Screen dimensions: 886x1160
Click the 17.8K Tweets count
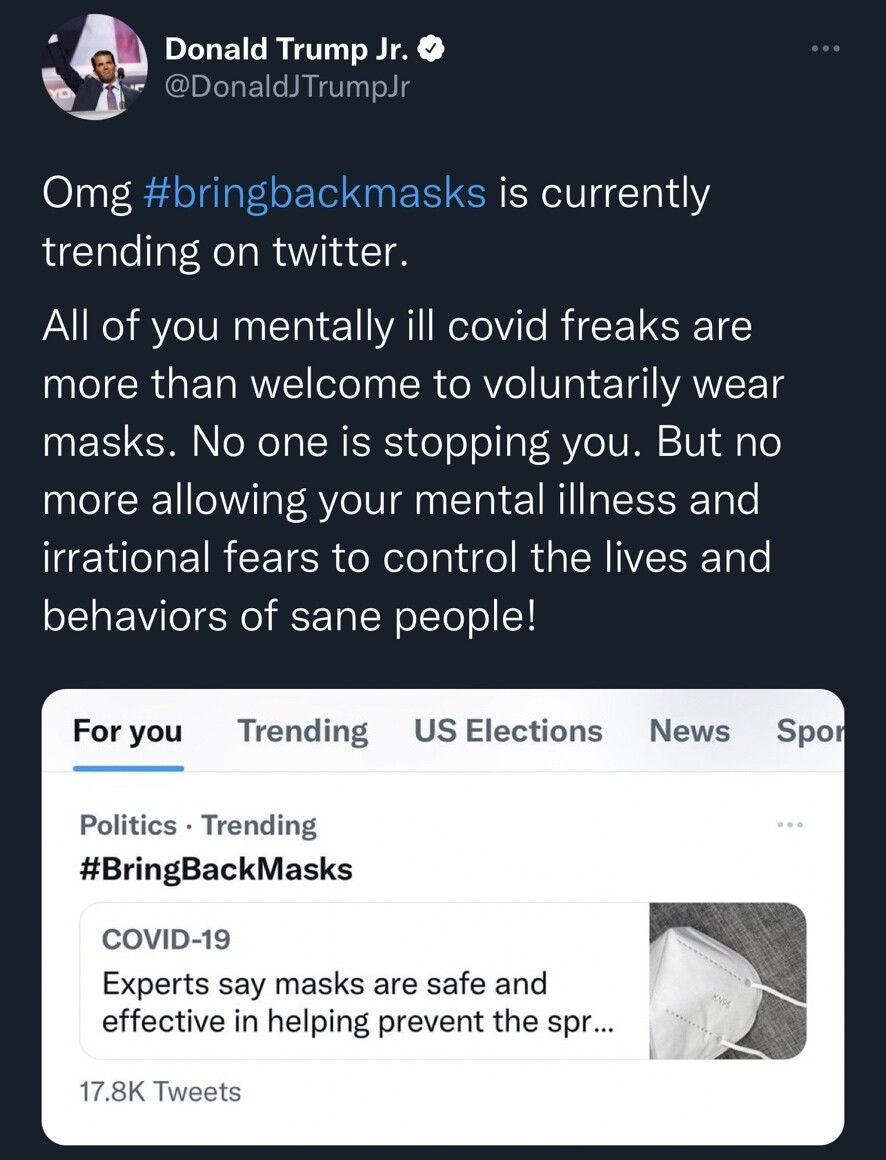(160, 1091)
